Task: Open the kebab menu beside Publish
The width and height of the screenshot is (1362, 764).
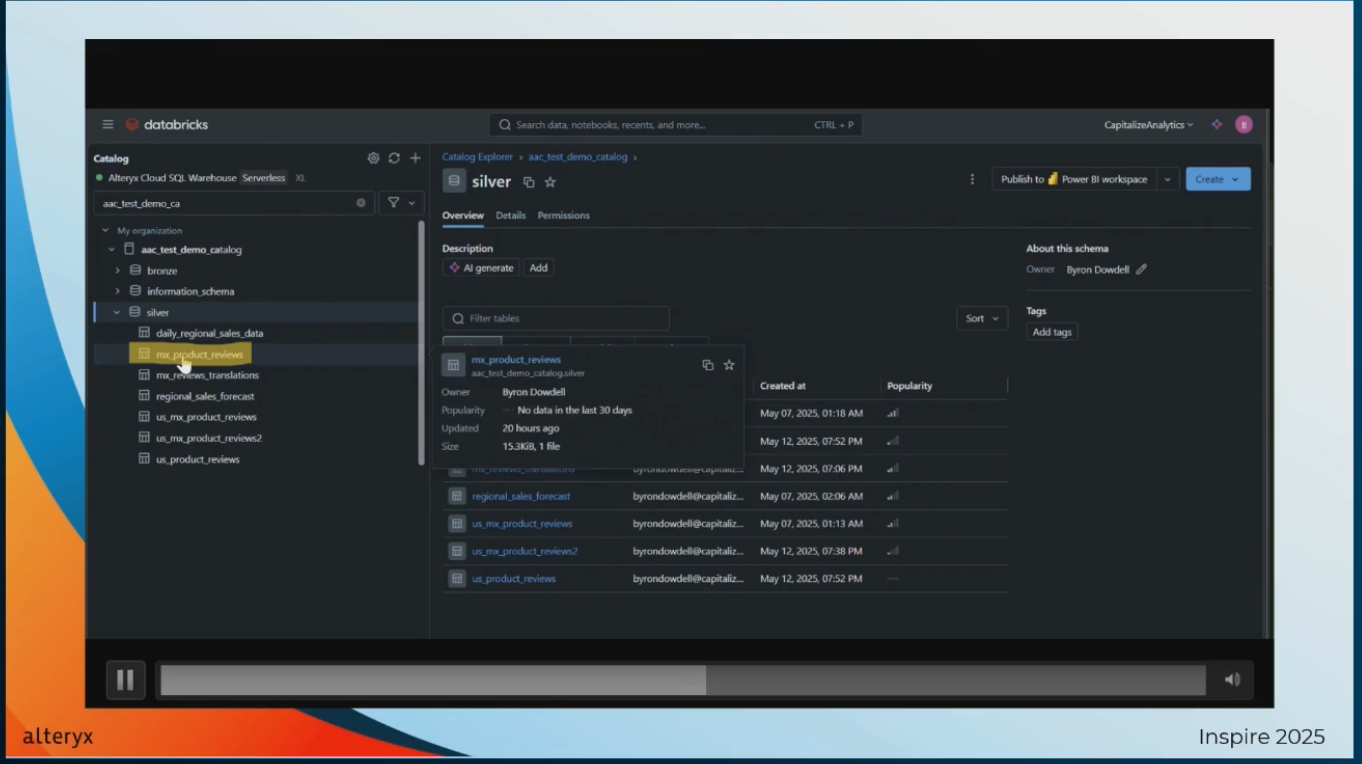Action: pyautogui.click(x=972, y=179)
